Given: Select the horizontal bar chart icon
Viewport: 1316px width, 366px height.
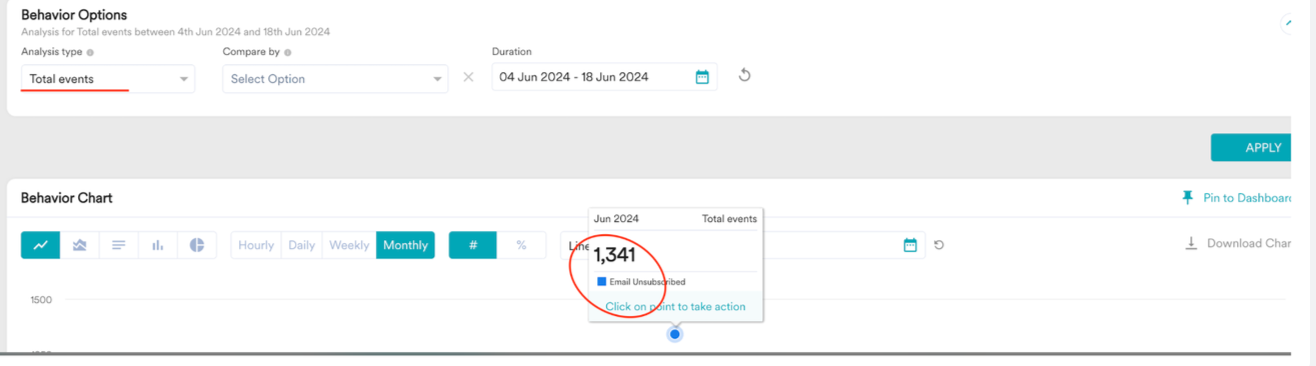Looking at the screenshot, I should (x=119, y=245).
